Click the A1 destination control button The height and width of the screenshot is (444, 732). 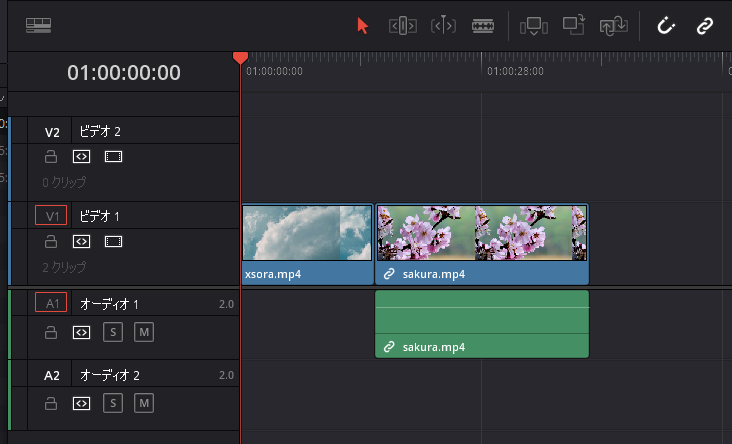[x=51, y=303]
